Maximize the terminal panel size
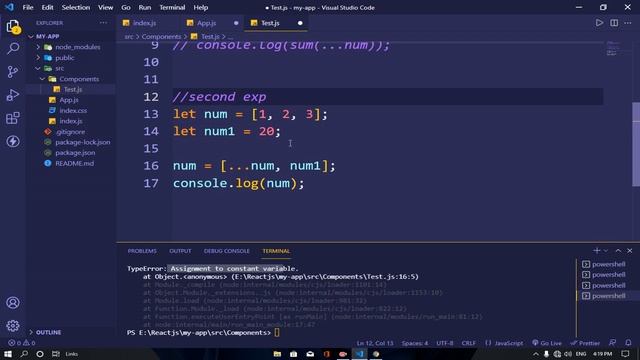The height and width of the screenshot is (360, 640). pos(618,251)
